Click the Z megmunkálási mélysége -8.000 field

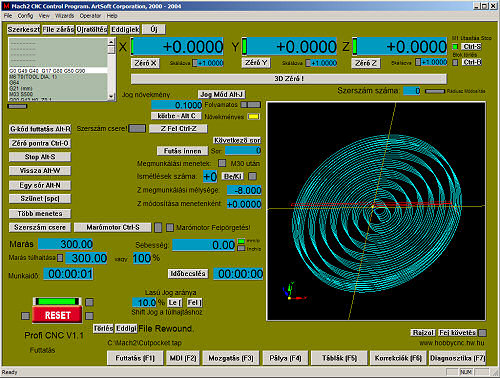pos(244,190)
